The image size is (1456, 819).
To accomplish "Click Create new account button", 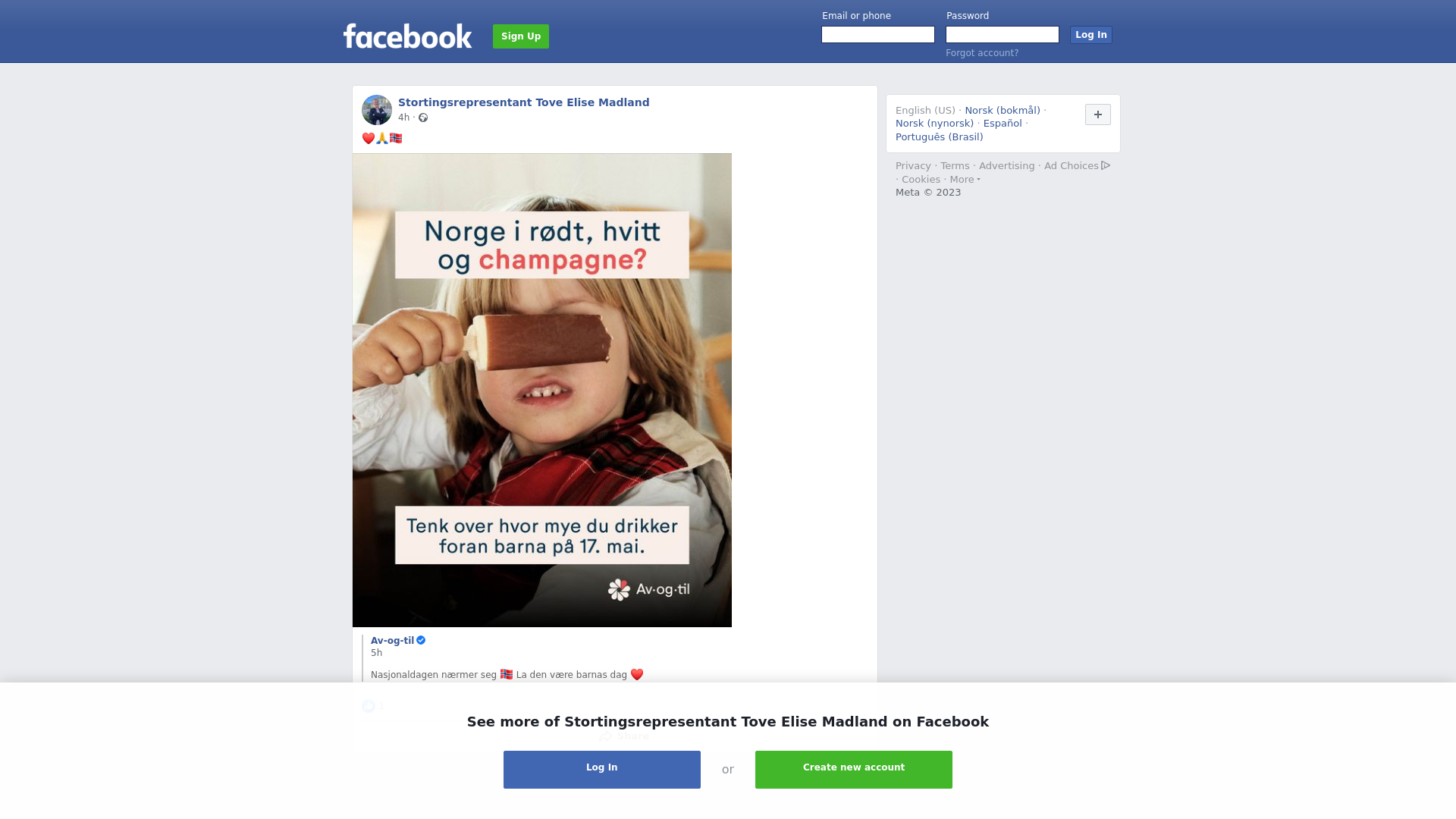I will [x=854, y=770].
